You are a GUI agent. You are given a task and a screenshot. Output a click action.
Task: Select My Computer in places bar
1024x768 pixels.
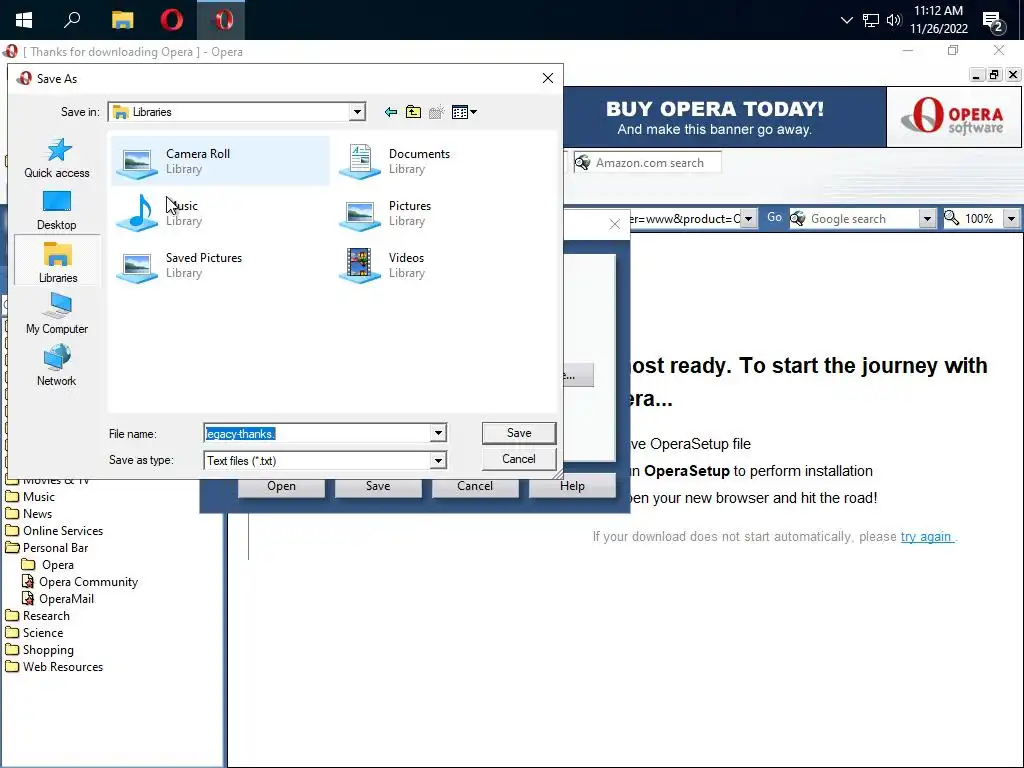tap(57, 314)
